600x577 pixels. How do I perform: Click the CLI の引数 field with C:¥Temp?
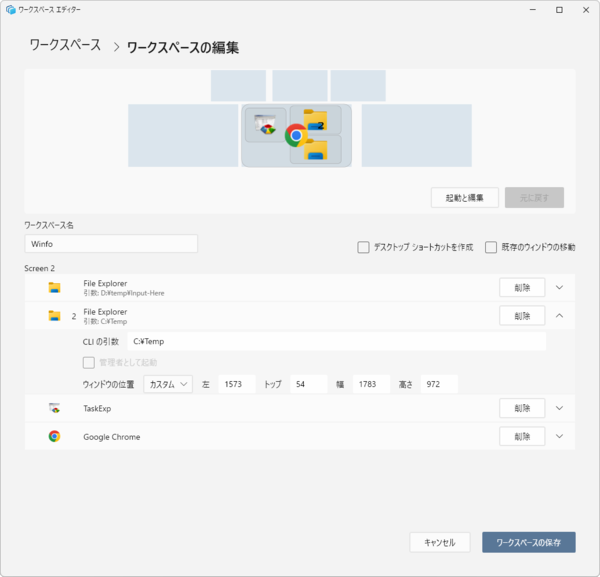pos(336,341)
